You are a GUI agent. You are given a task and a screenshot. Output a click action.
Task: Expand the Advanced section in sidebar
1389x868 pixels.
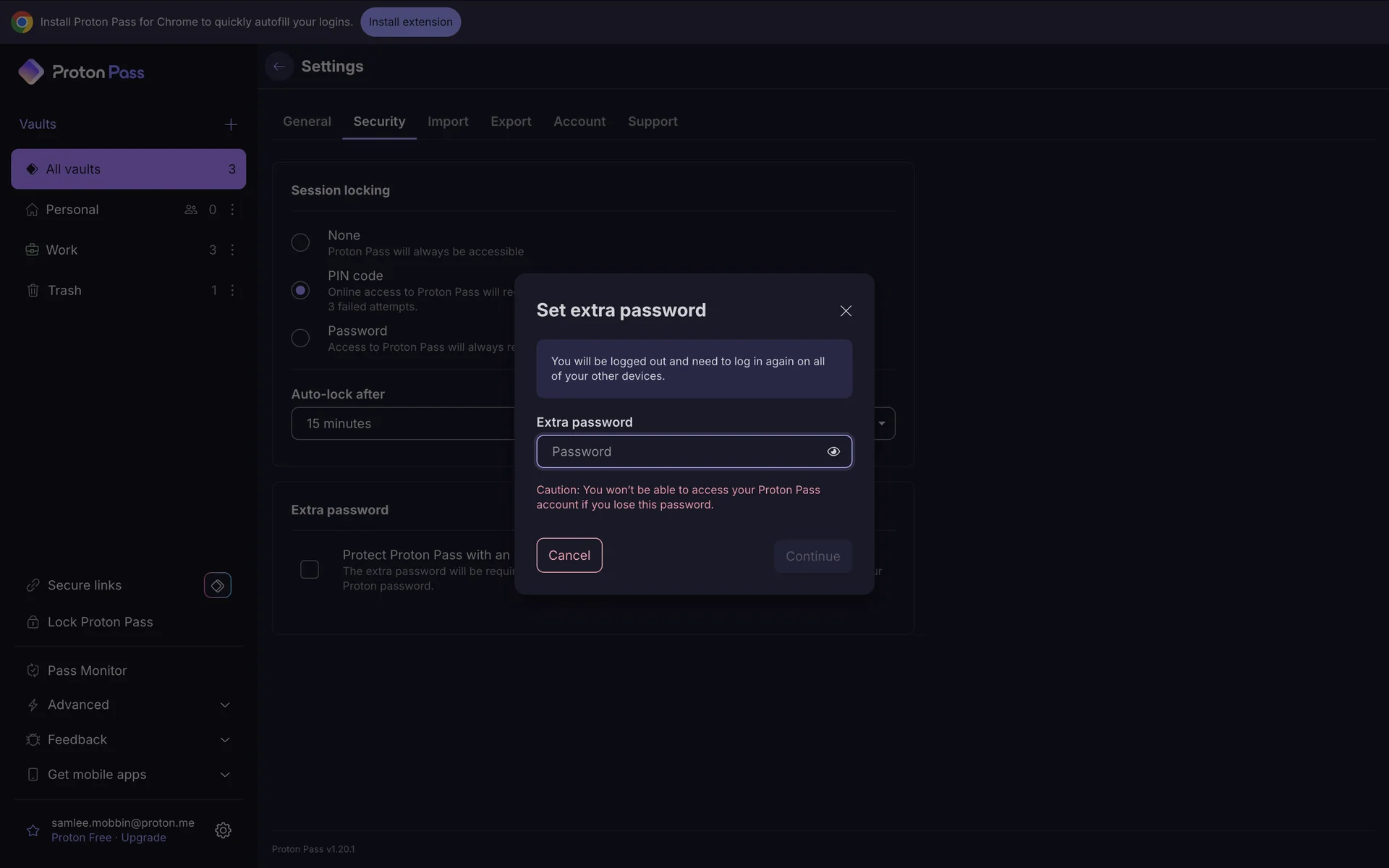(x=225, y=705)
